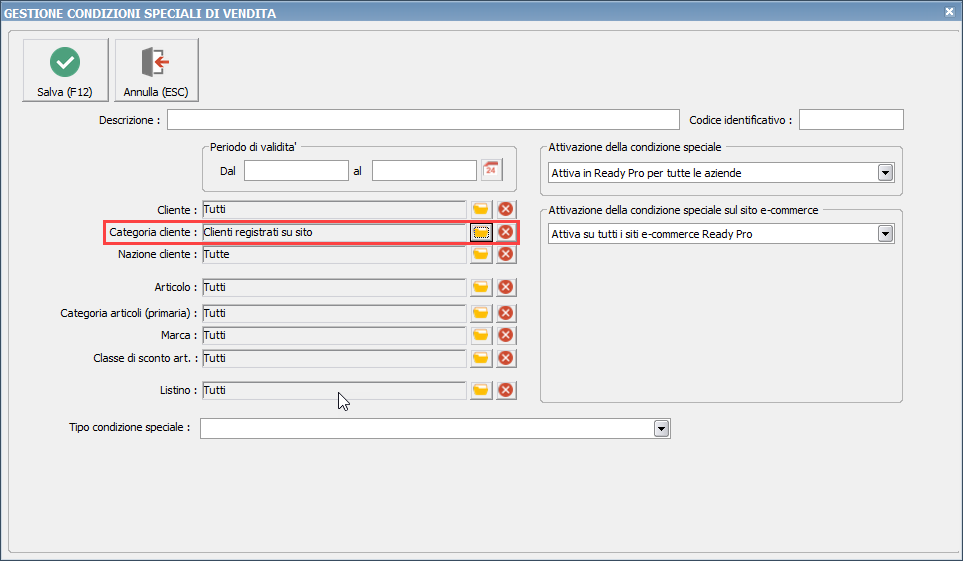Click the 'al' end date field
Screen dimensions: 963x561
(424, 170)
